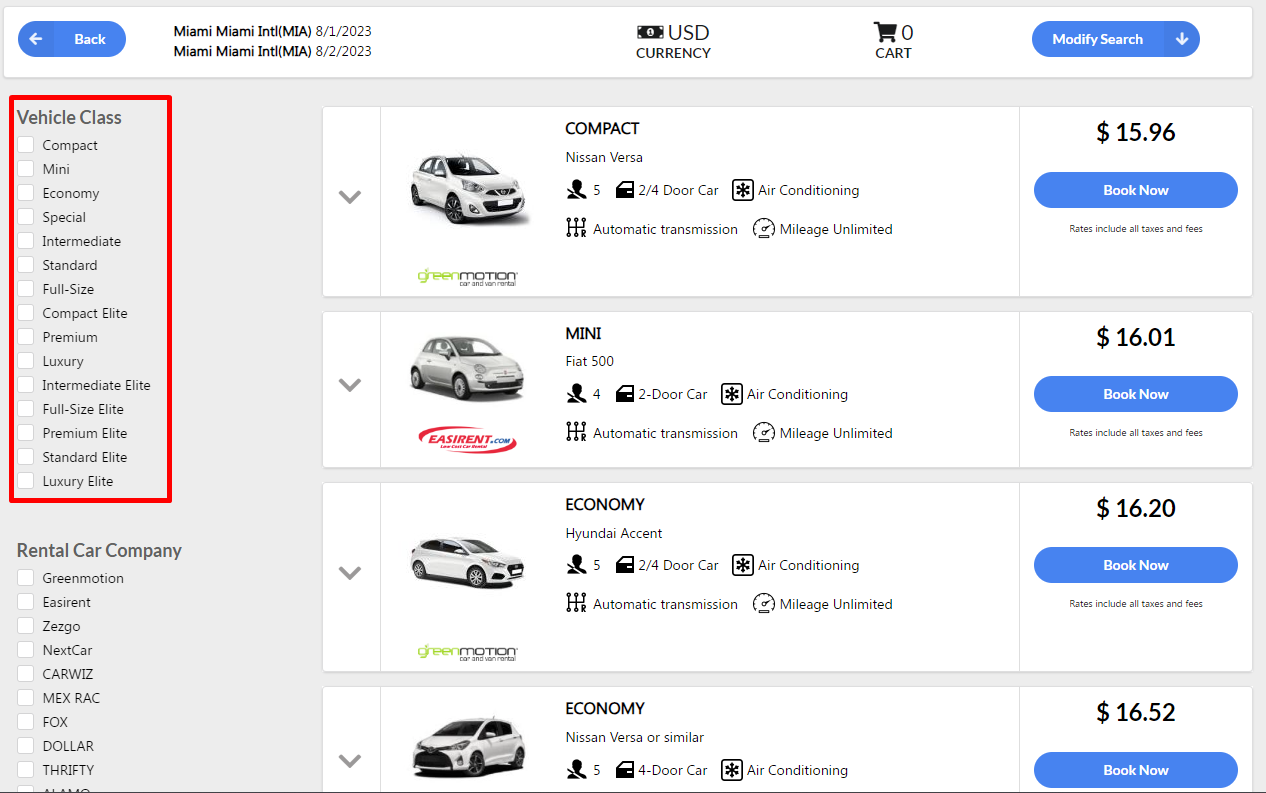The image size is (1266, 793).
Task: Check the Zezgo company checkbox
Action: 26,626
